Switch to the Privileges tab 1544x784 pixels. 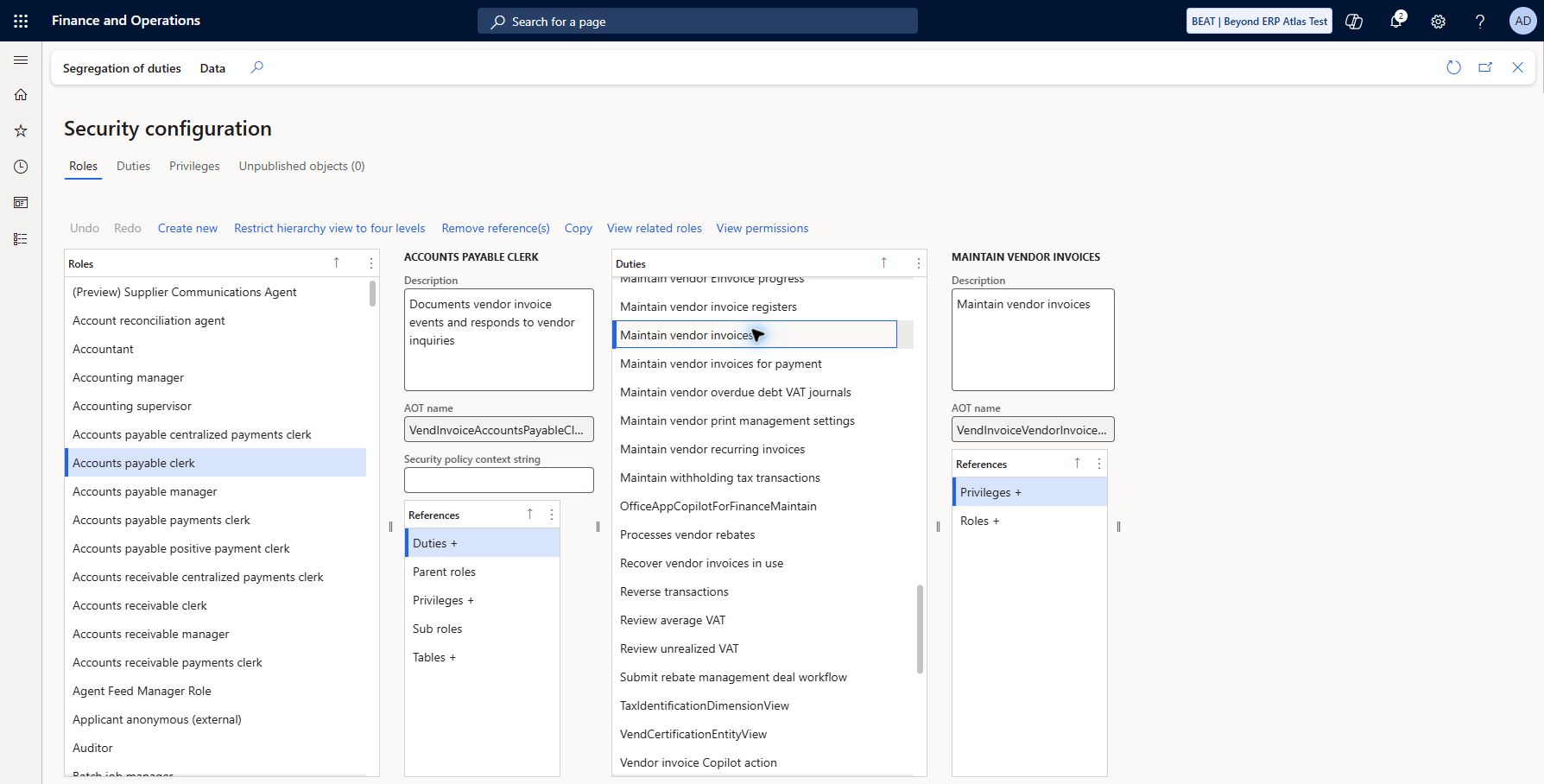coord(194,166)
